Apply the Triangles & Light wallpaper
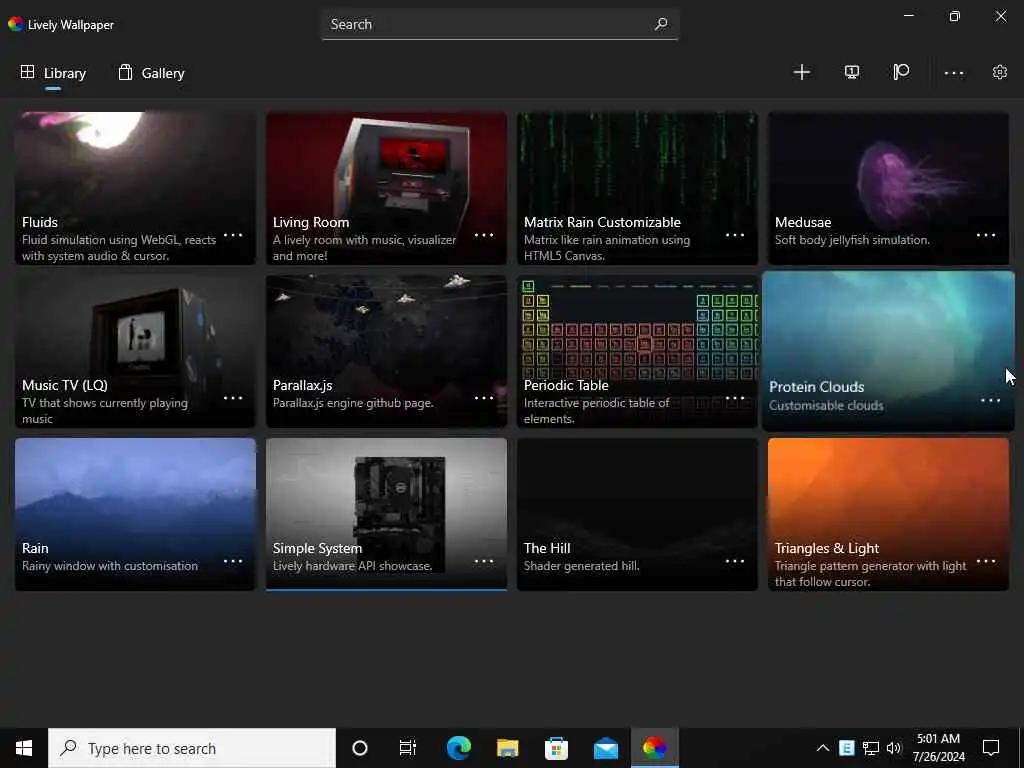The image size is (1024, 768). click(888, 514)
